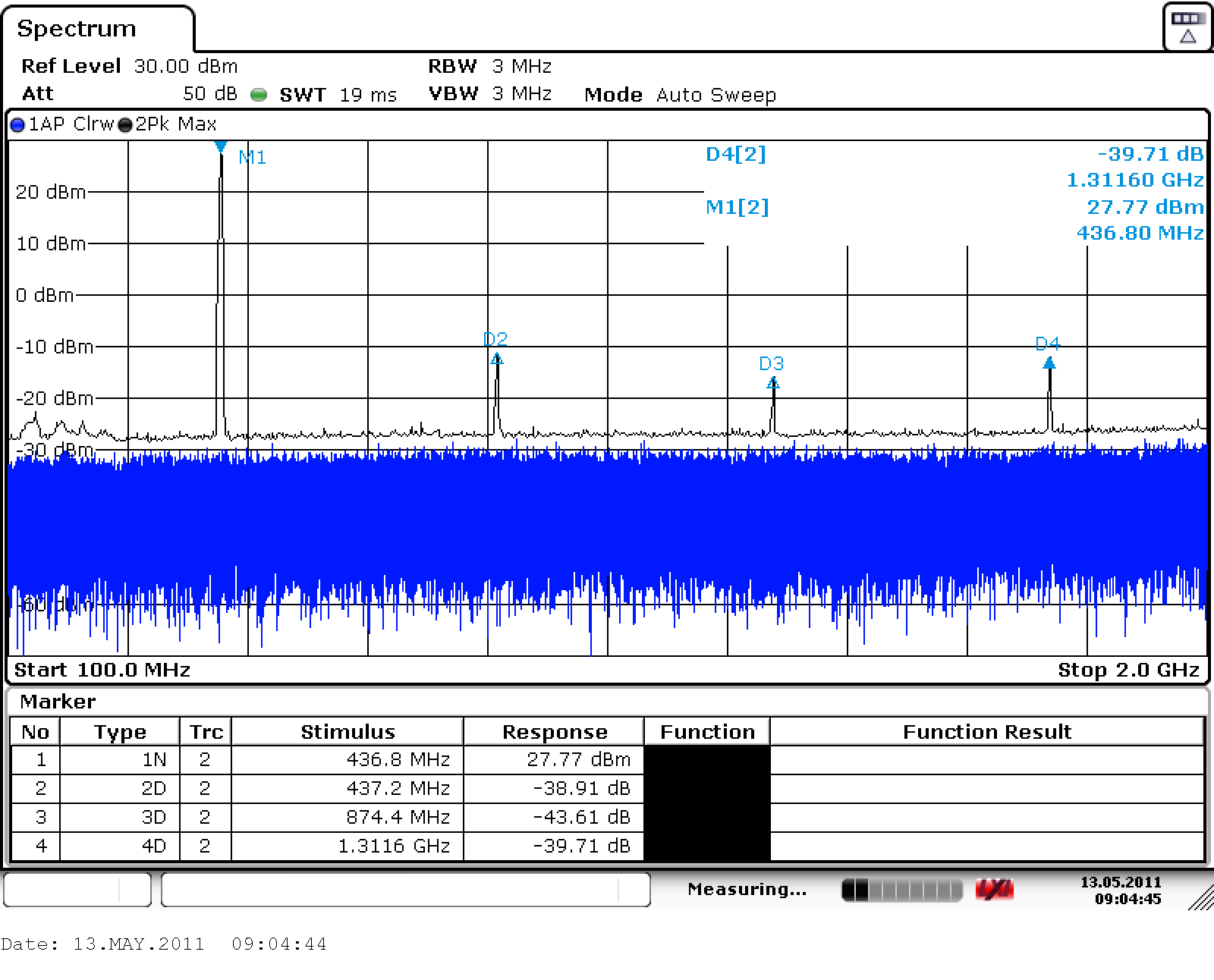
Task: Select marker row 3 response -43.61 dB
Action: (x=581, y=817)
